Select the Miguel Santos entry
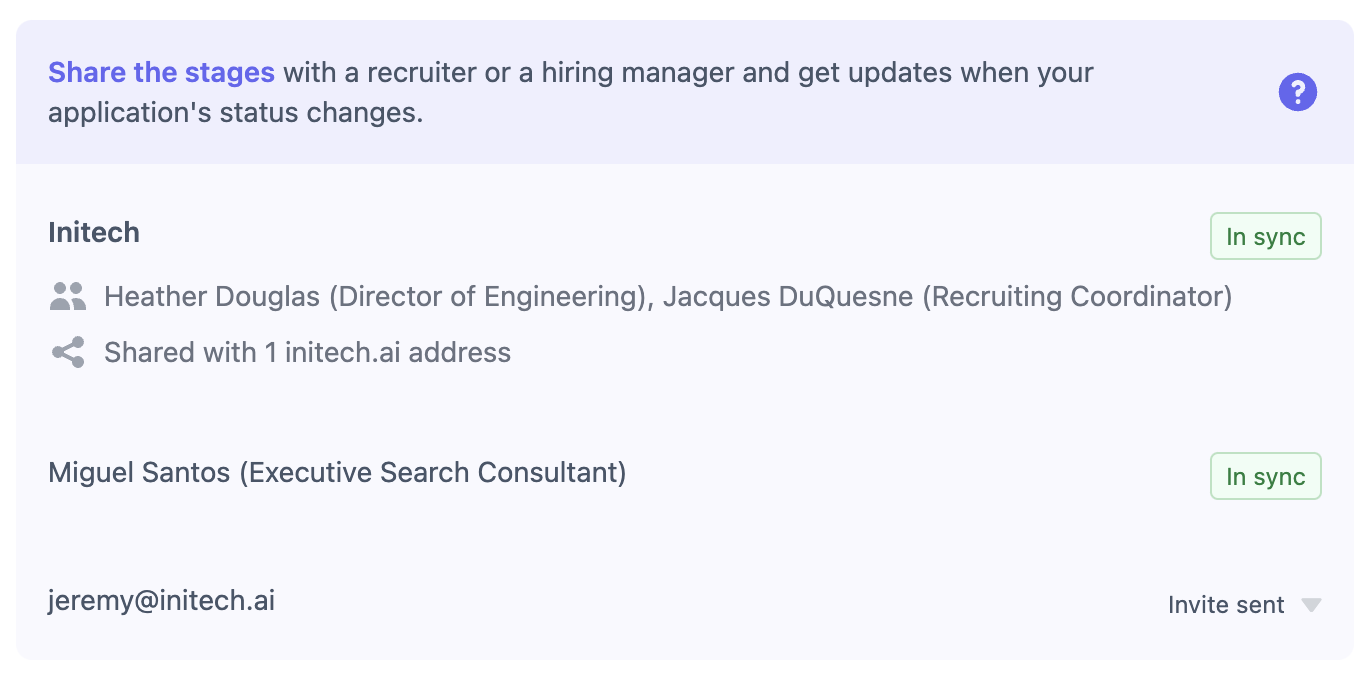The width and height of the screenshot is (1372, 680). tap(140, 472)
